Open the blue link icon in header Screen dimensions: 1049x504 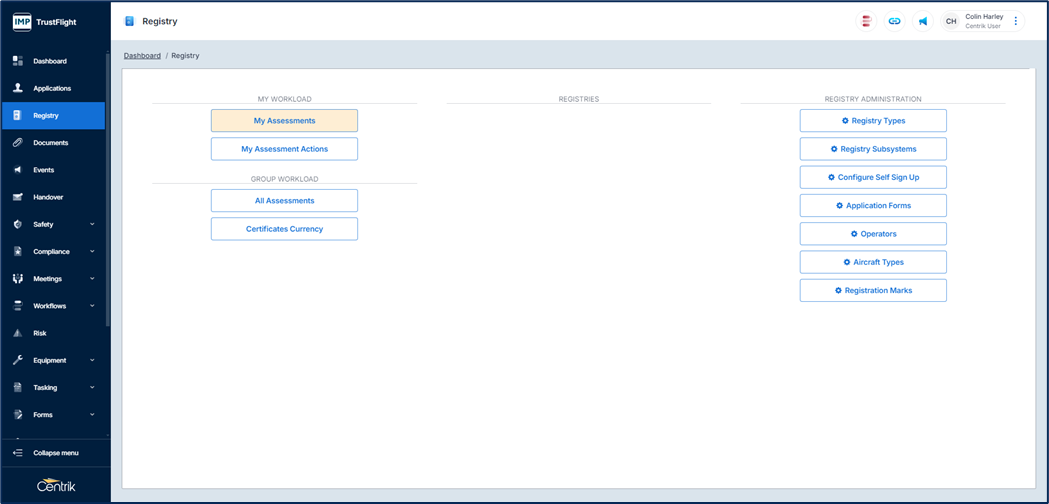point(894,21)
